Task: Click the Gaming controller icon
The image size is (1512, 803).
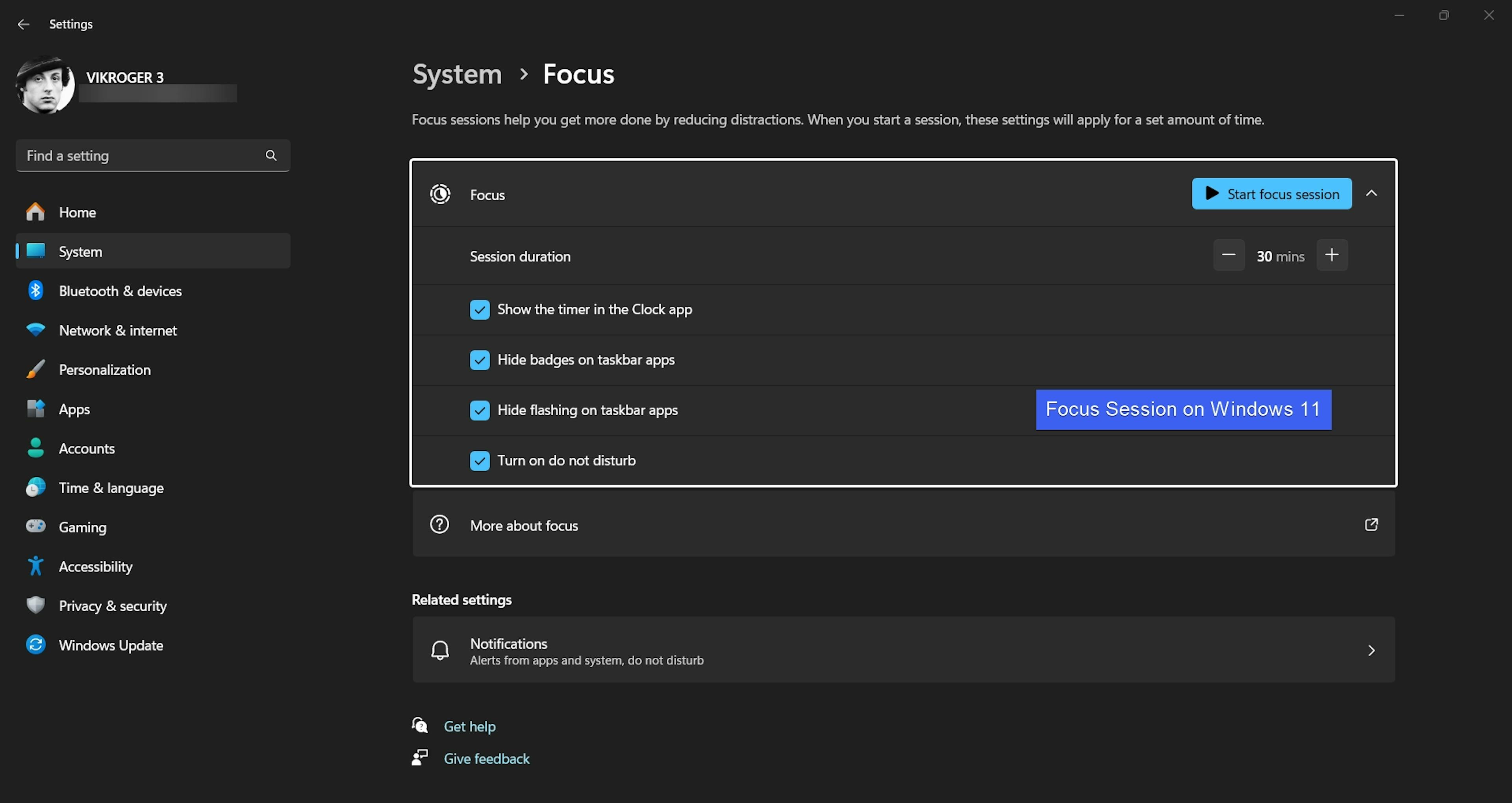Action: pos(36,527)
